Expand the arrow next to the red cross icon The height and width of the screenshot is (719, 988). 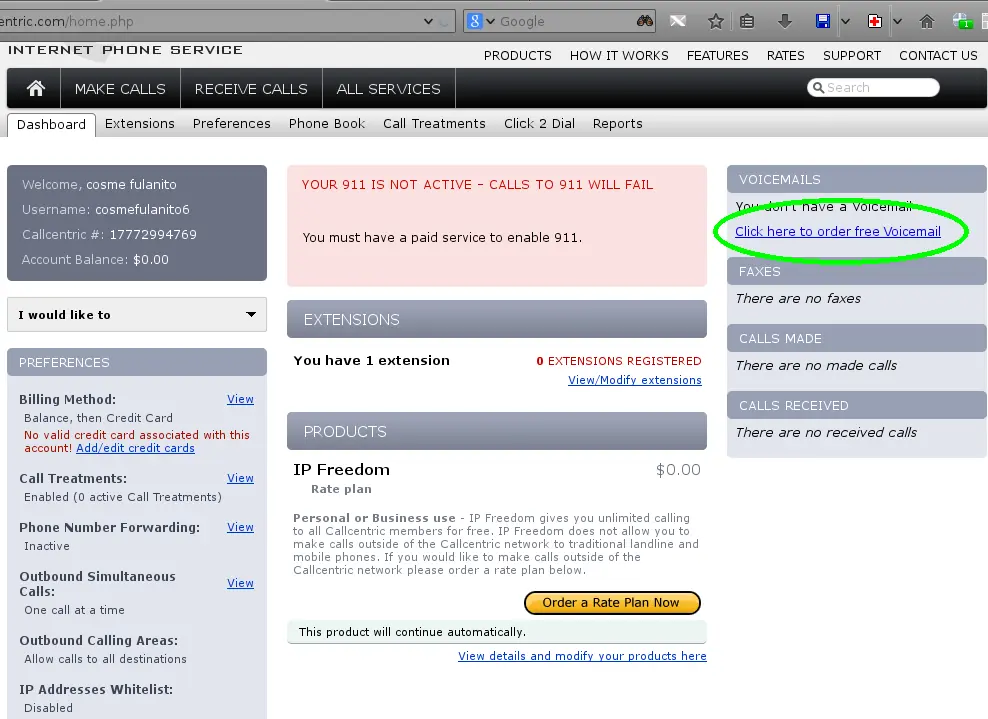(897, 21)
